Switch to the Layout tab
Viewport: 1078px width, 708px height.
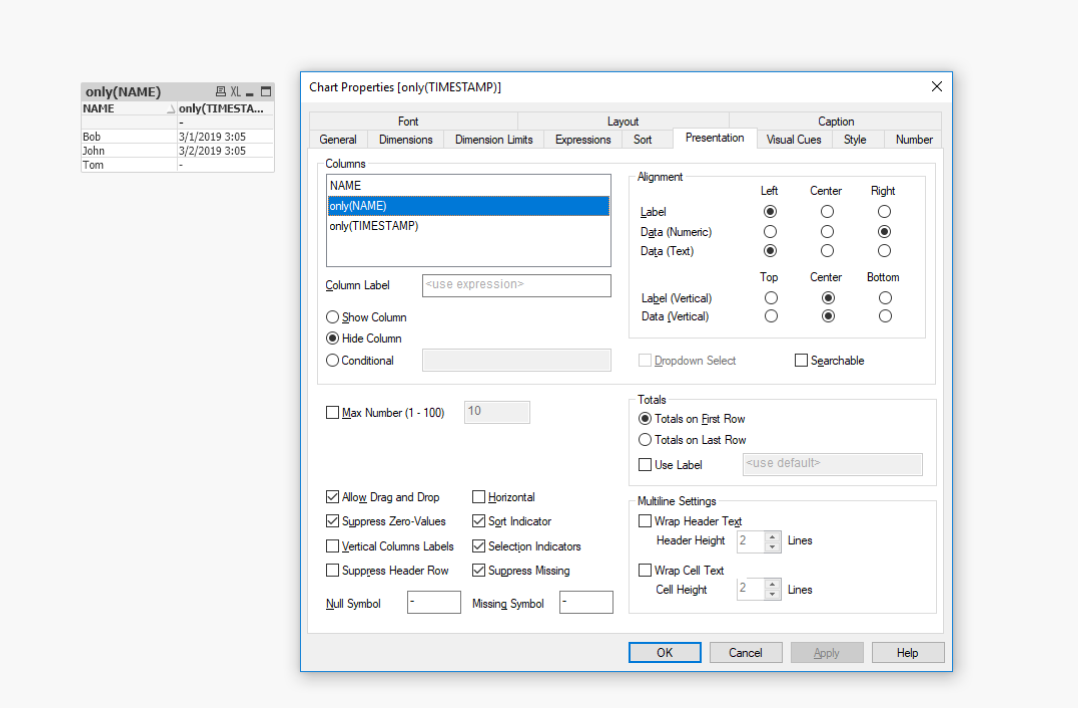click(x=623, y=121)
